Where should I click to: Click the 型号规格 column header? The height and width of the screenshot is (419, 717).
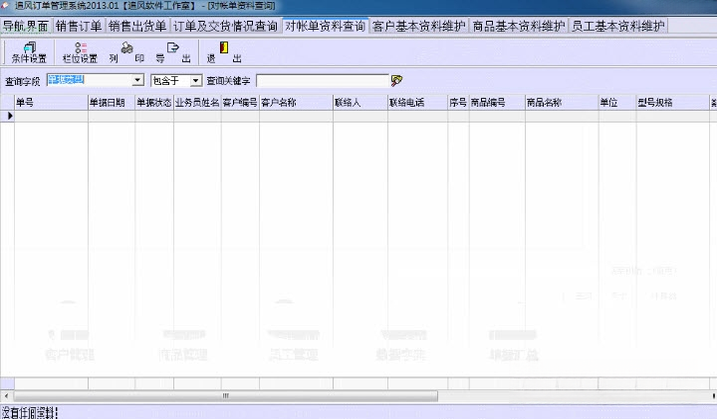coord(672,102)
